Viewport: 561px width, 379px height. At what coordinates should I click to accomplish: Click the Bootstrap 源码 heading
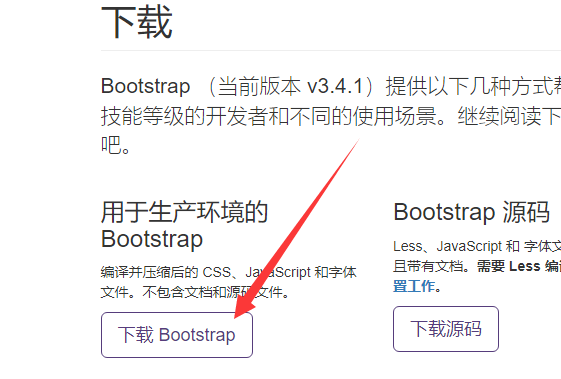472,212
